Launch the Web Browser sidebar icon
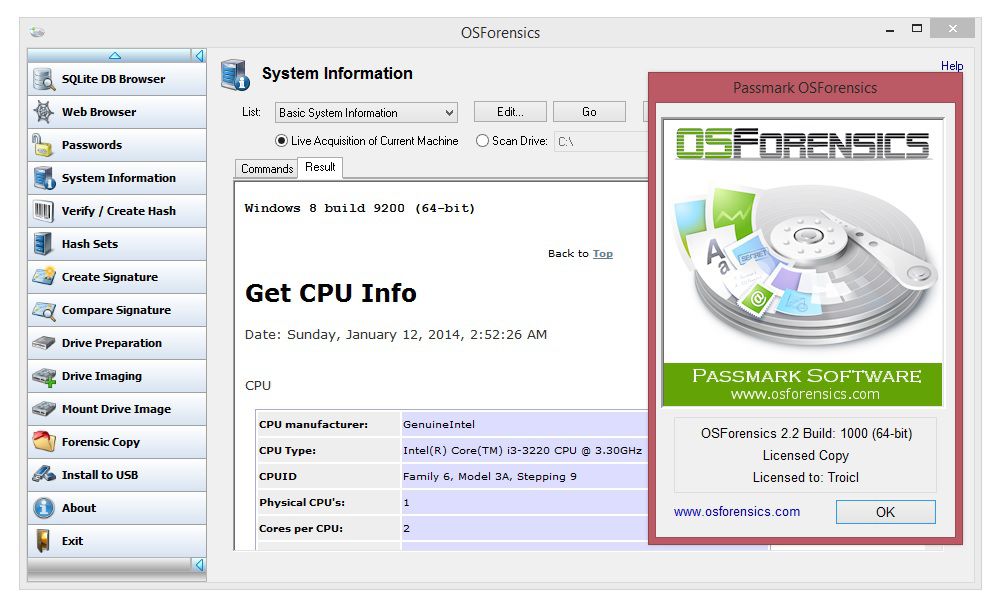This screenshot has height=607, width=998. coord(44,112)
